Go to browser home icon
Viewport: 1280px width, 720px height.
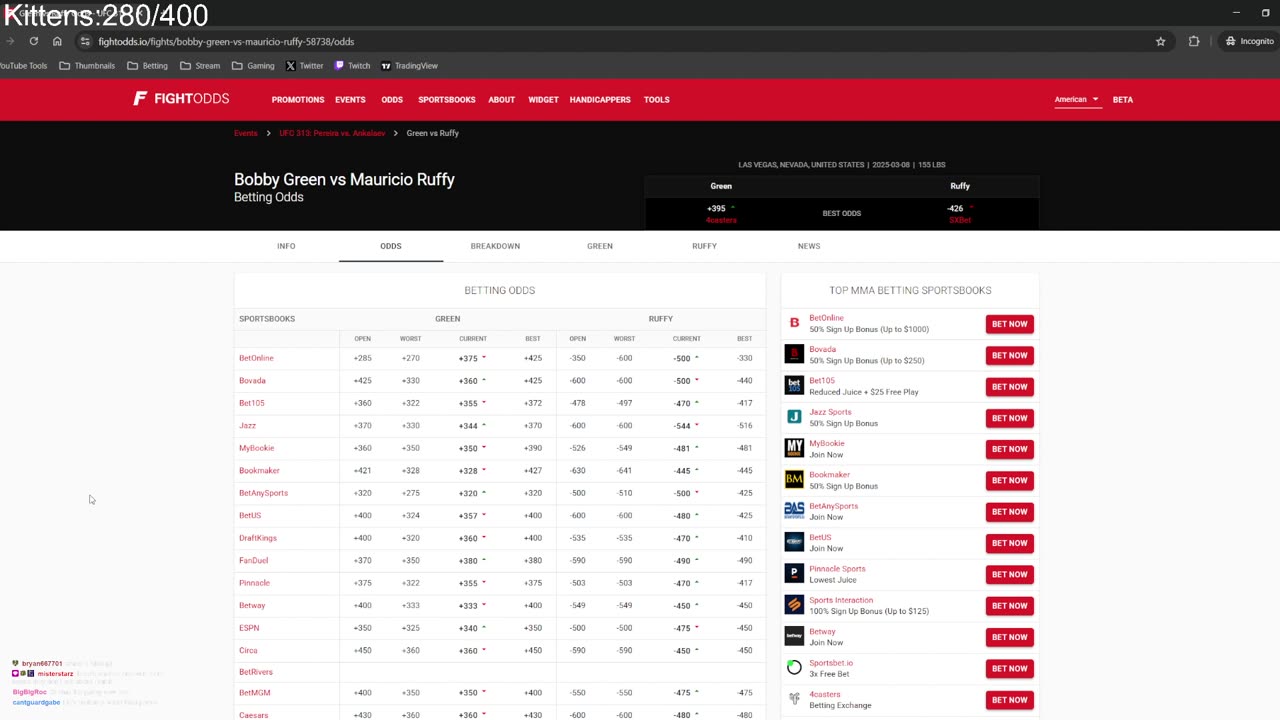pos(57,41)
